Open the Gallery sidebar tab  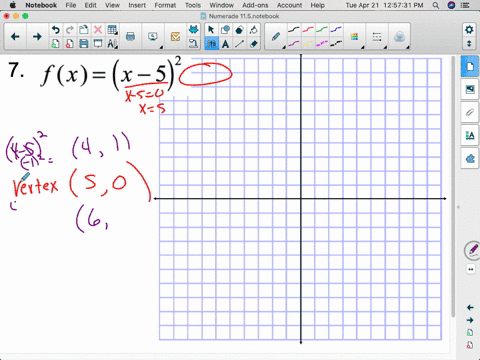click(x=470, y=89)
